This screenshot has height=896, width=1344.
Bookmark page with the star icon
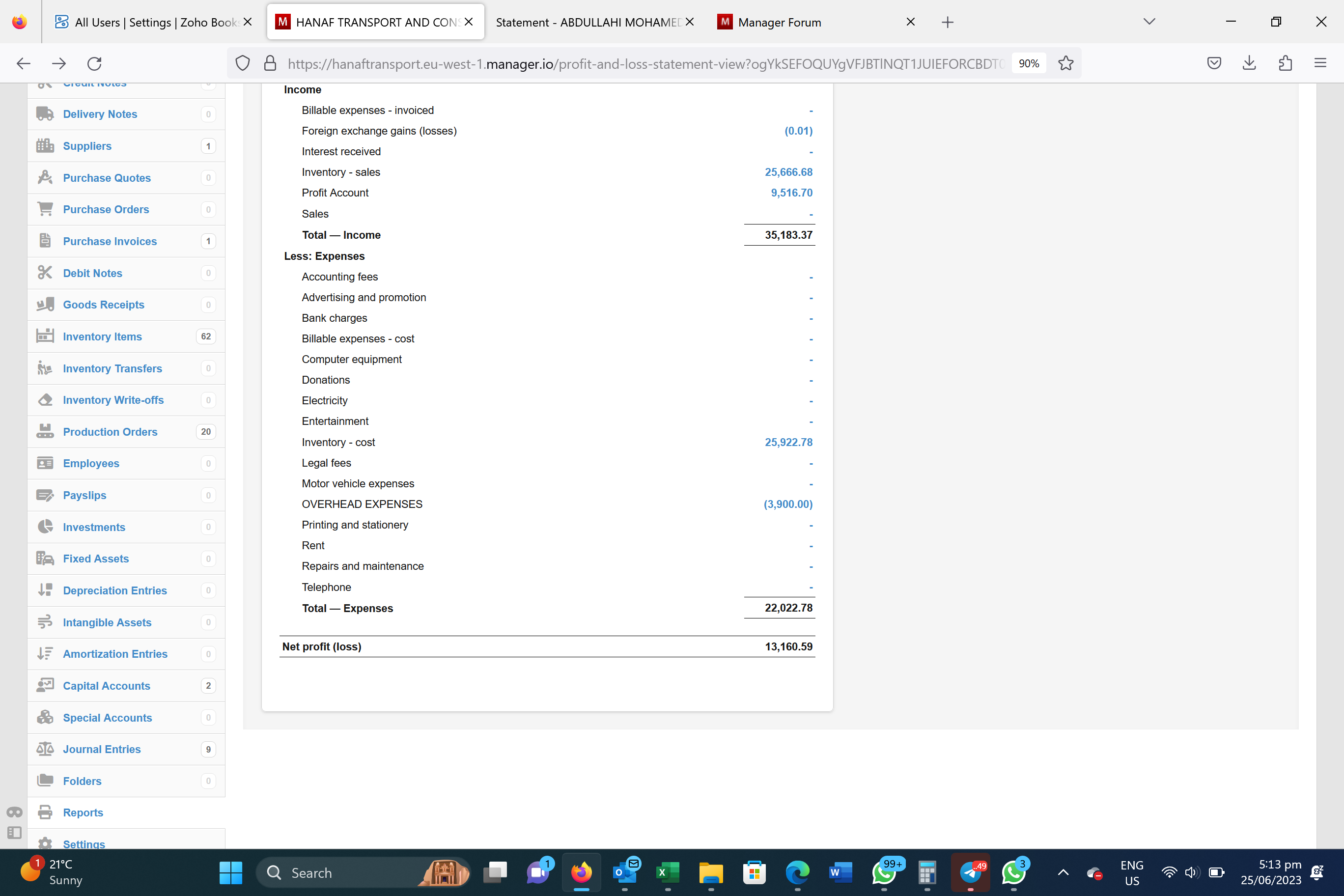[1065, 63]
